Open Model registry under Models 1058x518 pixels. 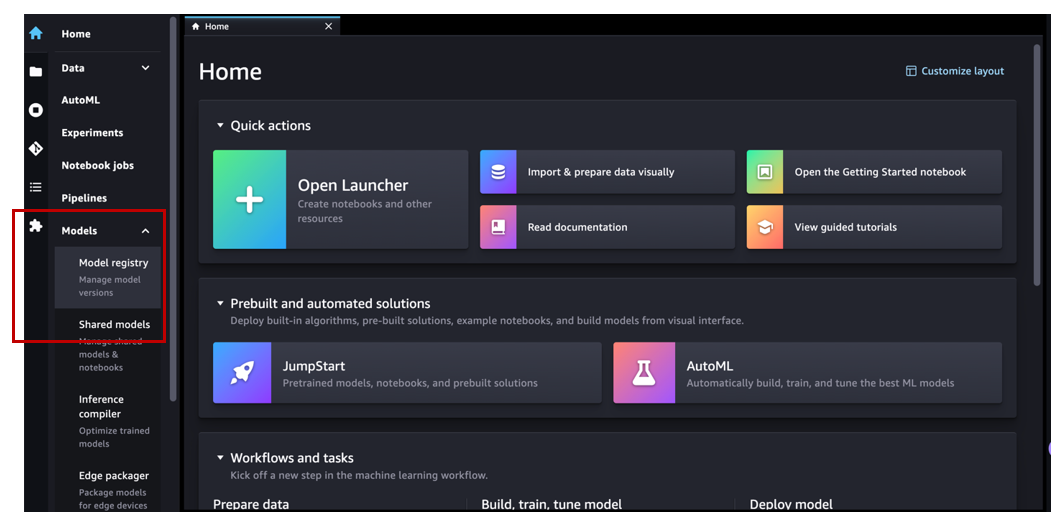108,277
